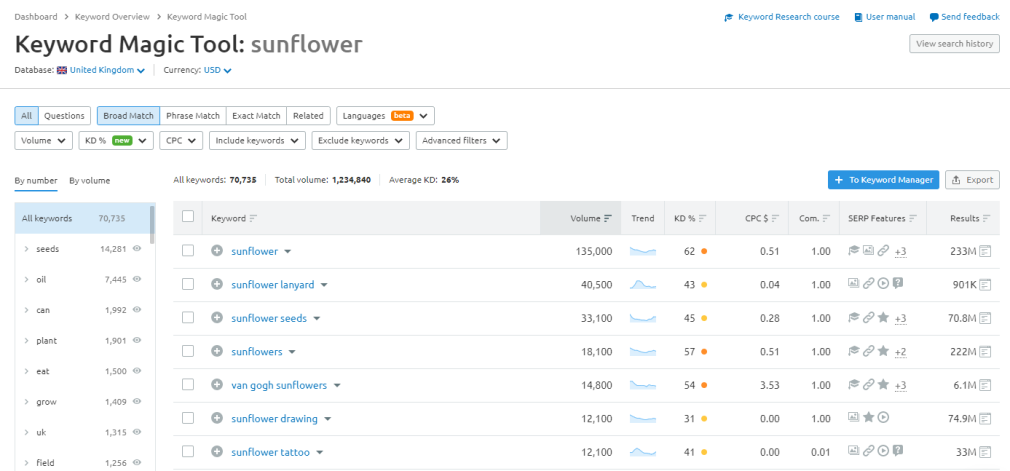This screenshot has width=1010, height=471.
Task: Check the box for sunflower lanyard
Action: 188,284
